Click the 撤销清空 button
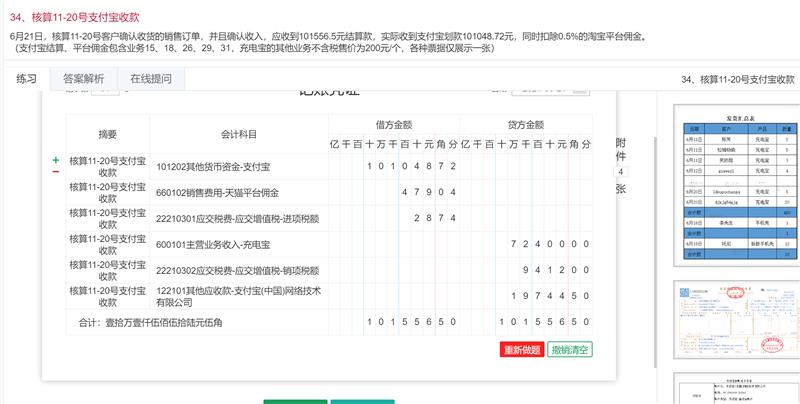The width and height of the screenshot is (800, 404). click(570, 350)
